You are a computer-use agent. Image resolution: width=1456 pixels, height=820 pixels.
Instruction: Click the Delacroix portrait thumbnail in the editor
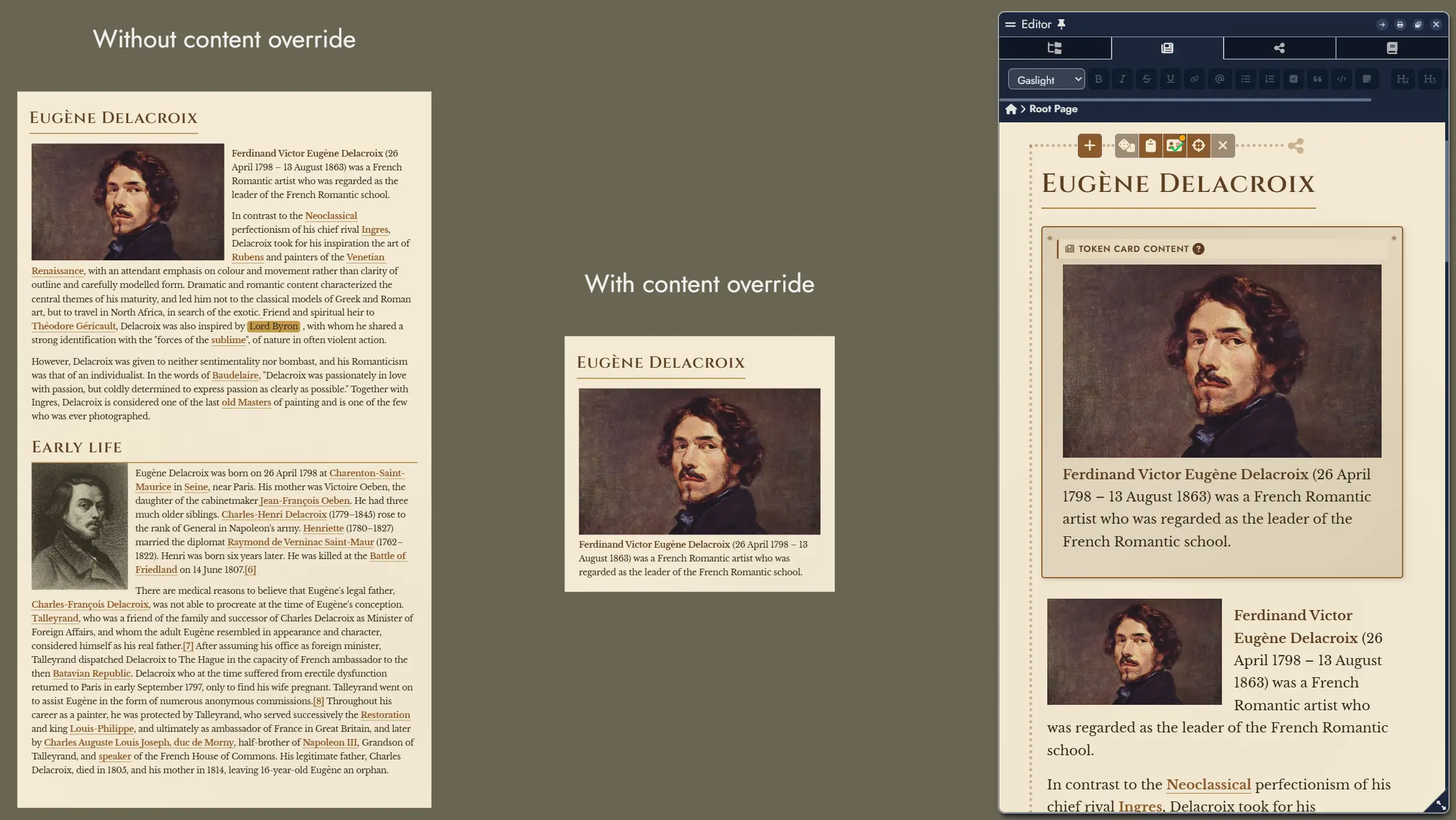(1134, 651)
